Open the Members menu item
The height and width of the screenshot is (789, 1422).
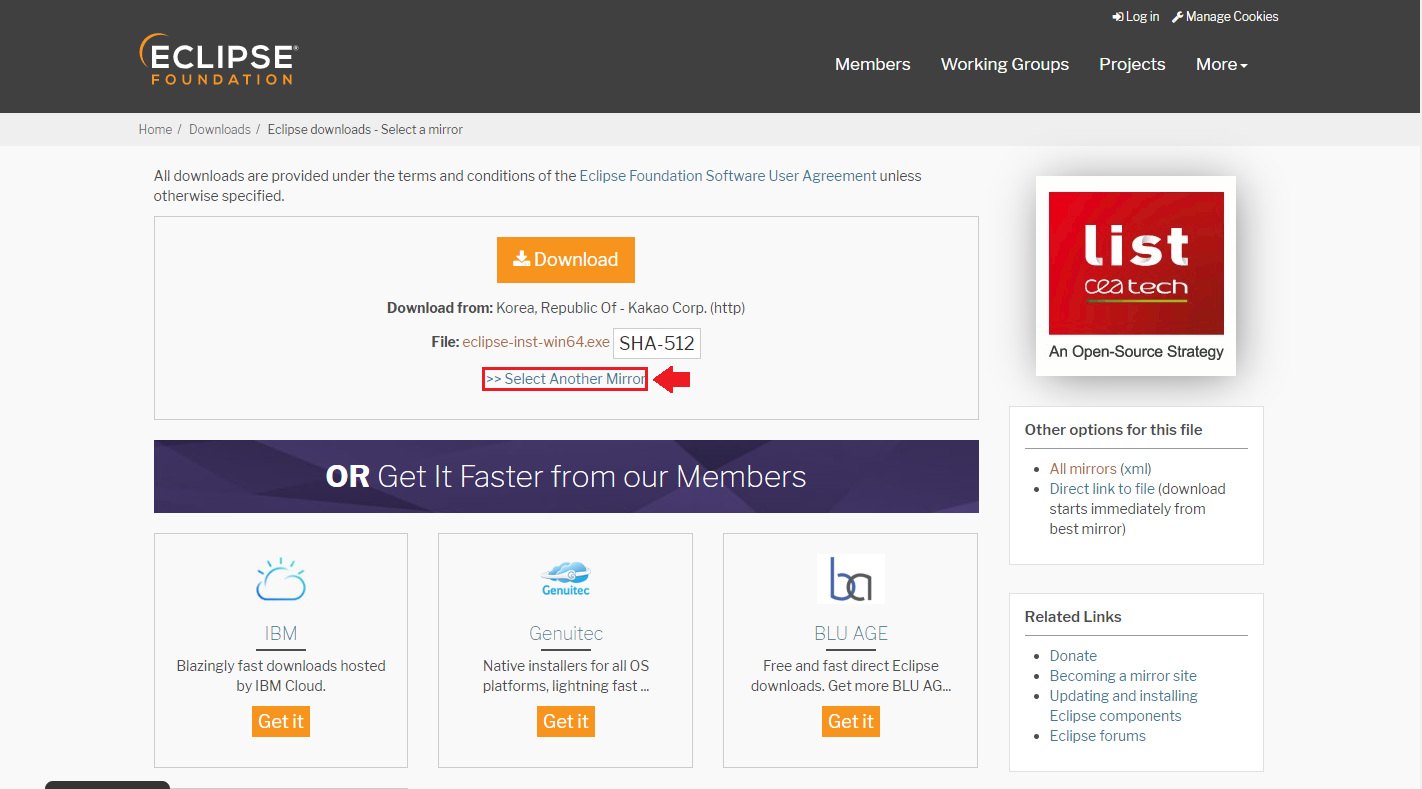coord(873,64)
